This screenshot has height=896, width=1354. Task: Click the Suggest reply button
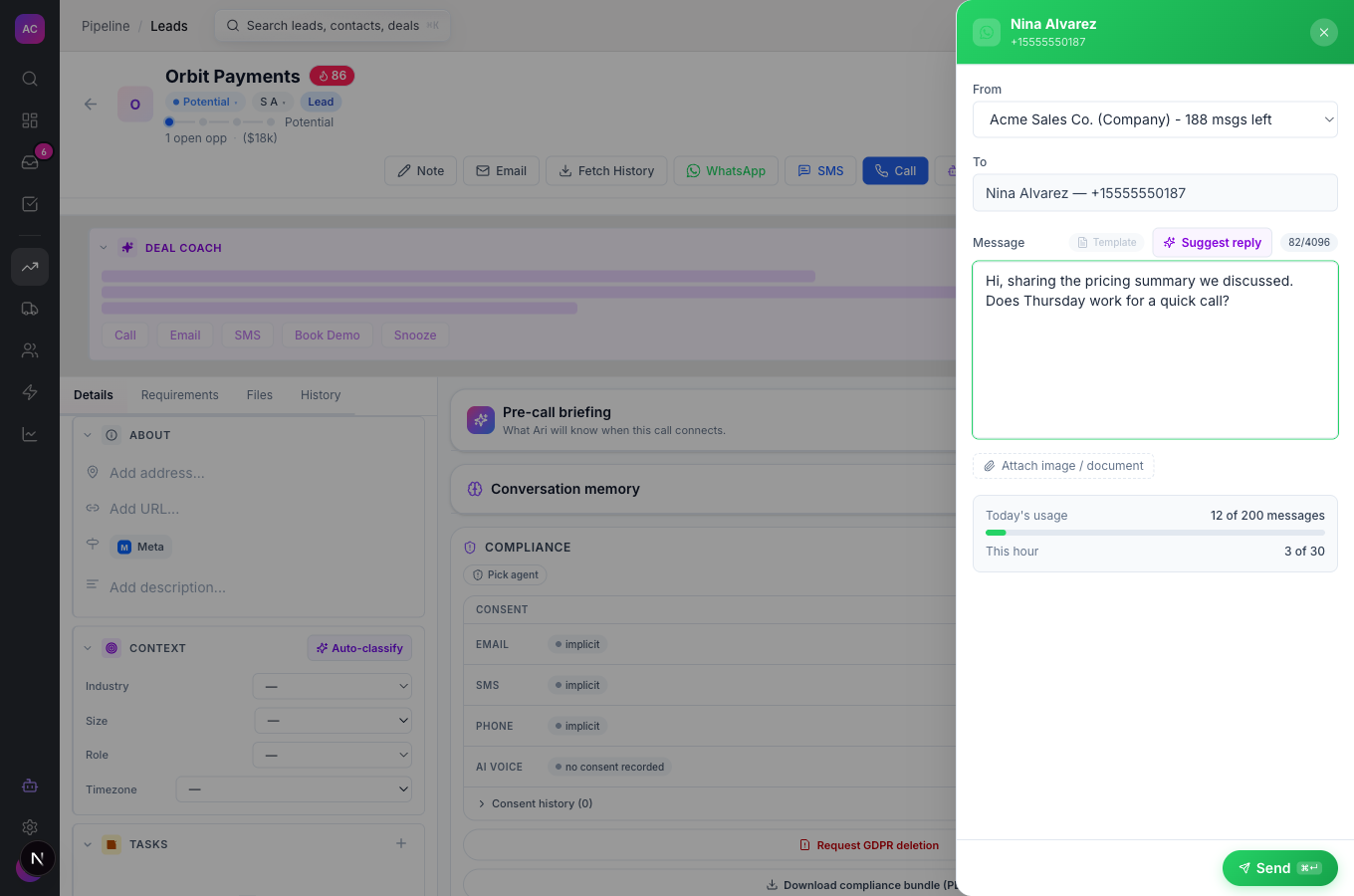tap(1212, 242)
